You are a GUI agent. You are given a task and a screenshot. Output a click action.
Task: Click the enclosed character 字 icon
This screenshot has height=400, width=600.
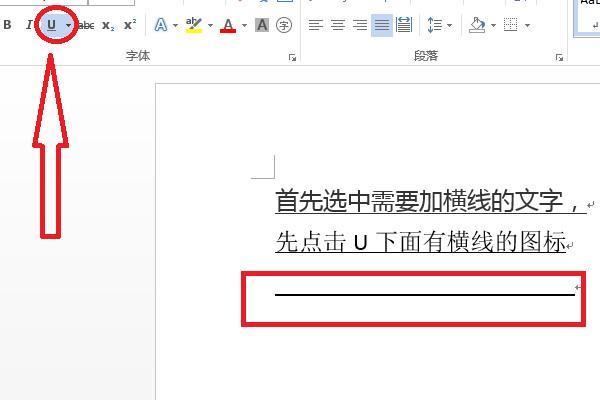[x=284, y=25]
